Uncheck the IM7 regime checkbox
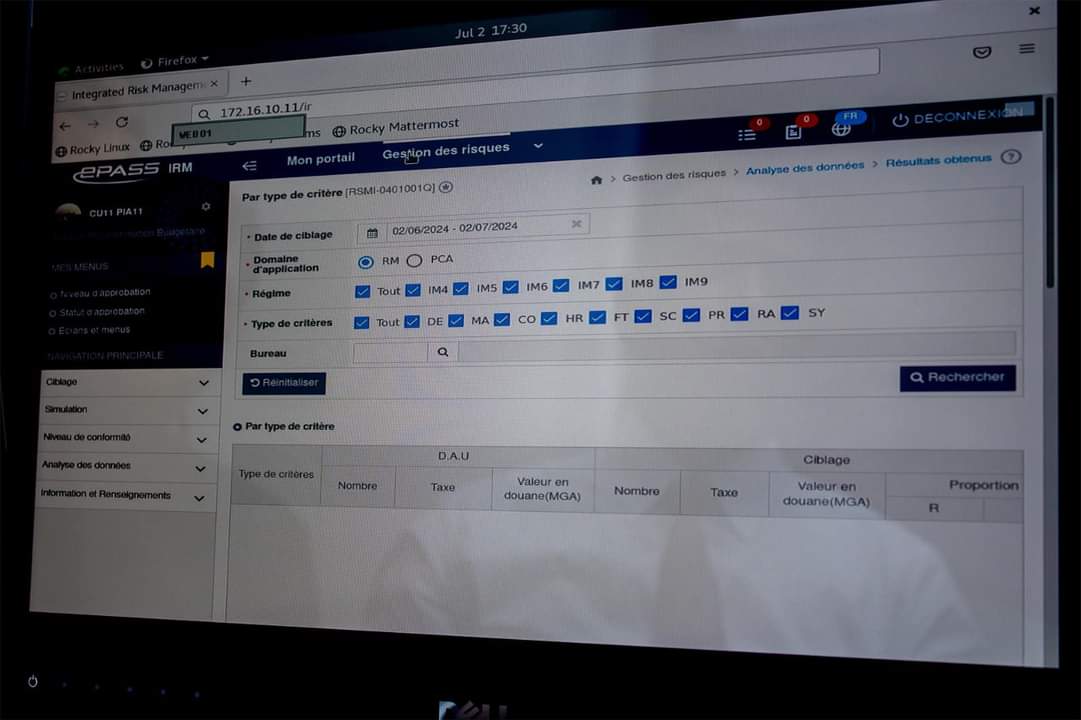The width and height of the screenshot is (1081, 720). click(561, 286)
